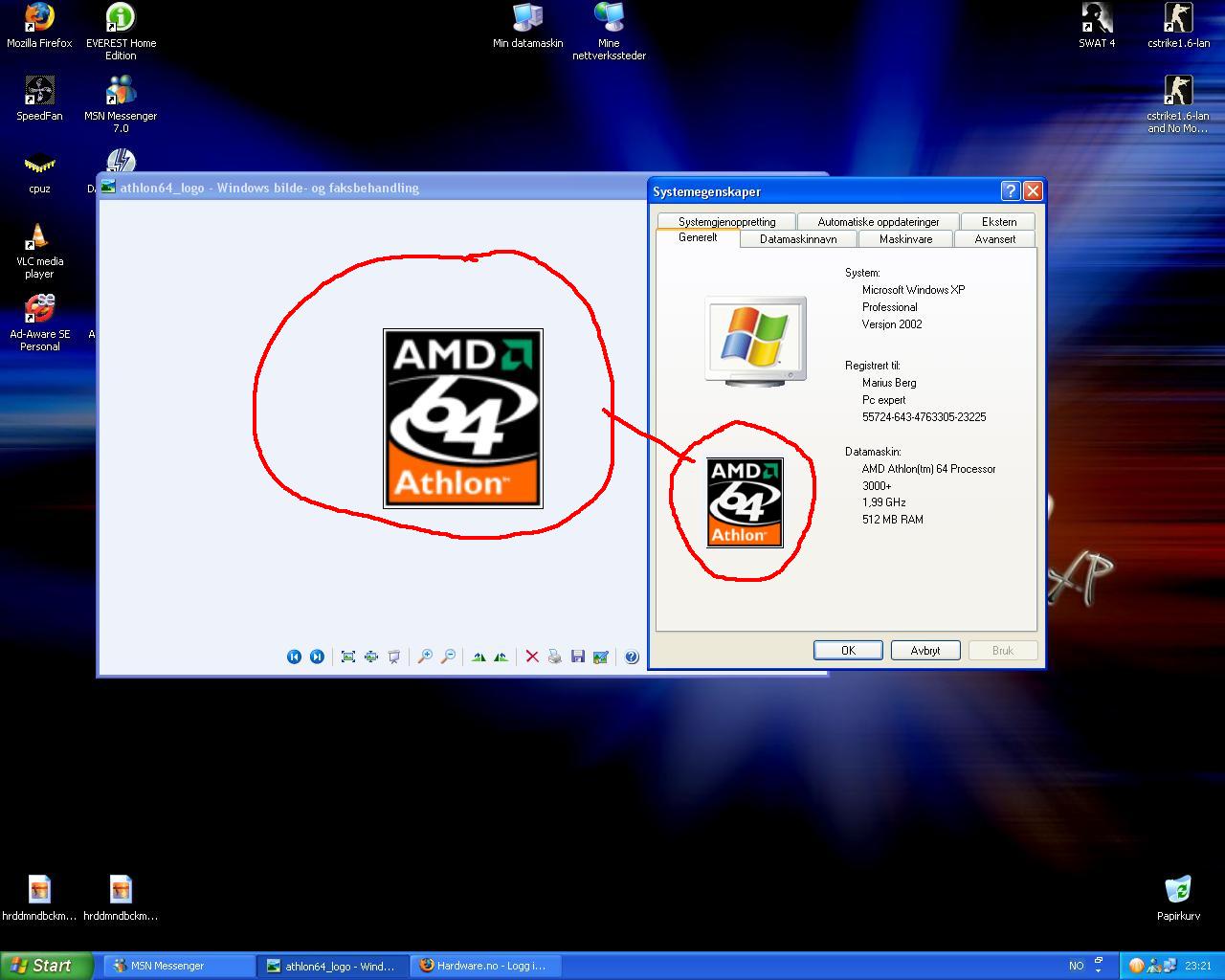Click MSN Messenger system tray icon
The image size is (1225, 980).
pos(1153,966)
